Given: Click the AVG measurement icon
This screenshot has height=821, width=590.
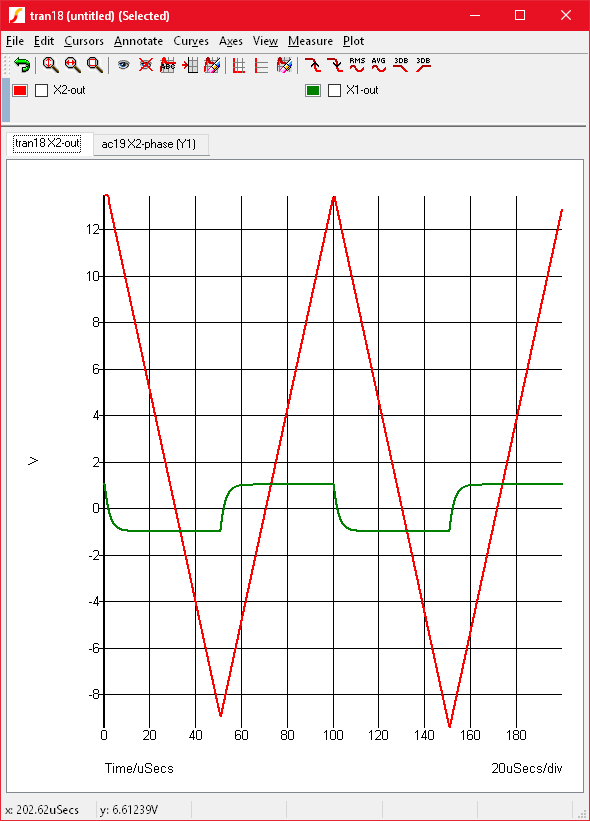Looking at the screenshot, I should pos(379,65).
